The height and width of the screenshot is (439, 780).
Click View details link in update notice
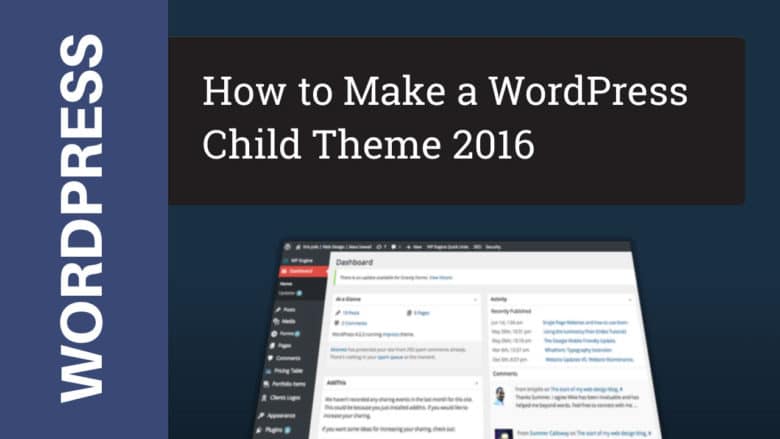tap(441, 277)
